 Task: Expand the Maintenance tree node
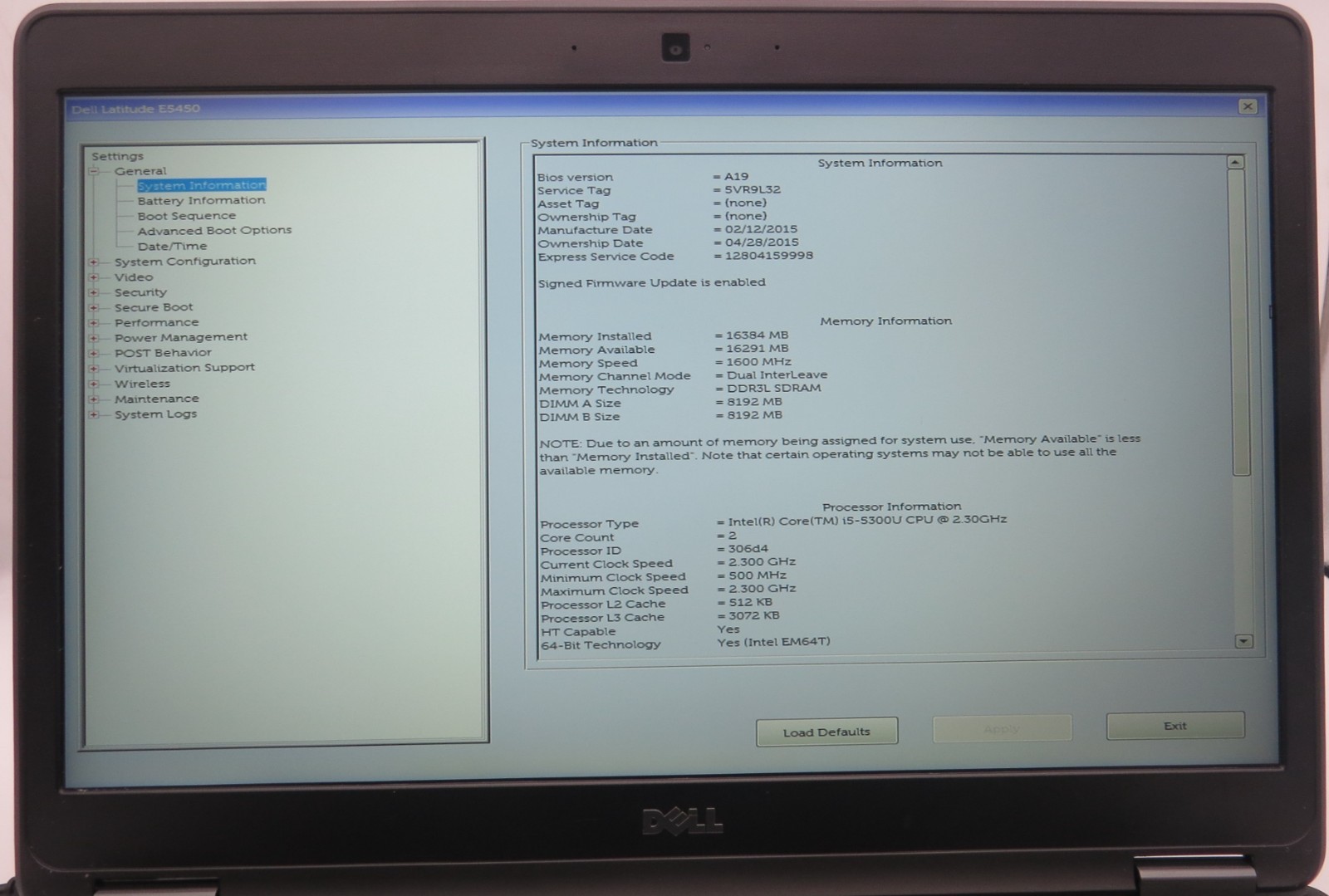94,399
